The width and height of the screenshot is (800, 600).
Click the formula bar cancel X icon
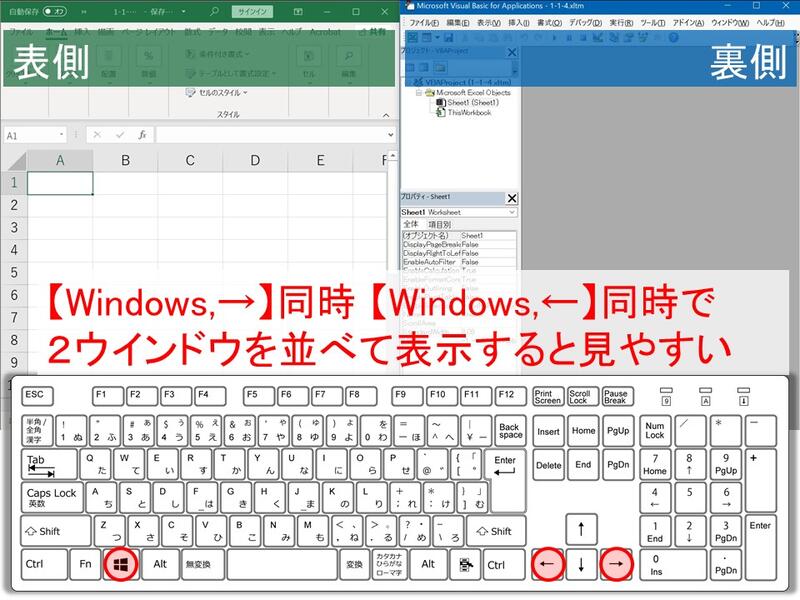coord(97,135)
